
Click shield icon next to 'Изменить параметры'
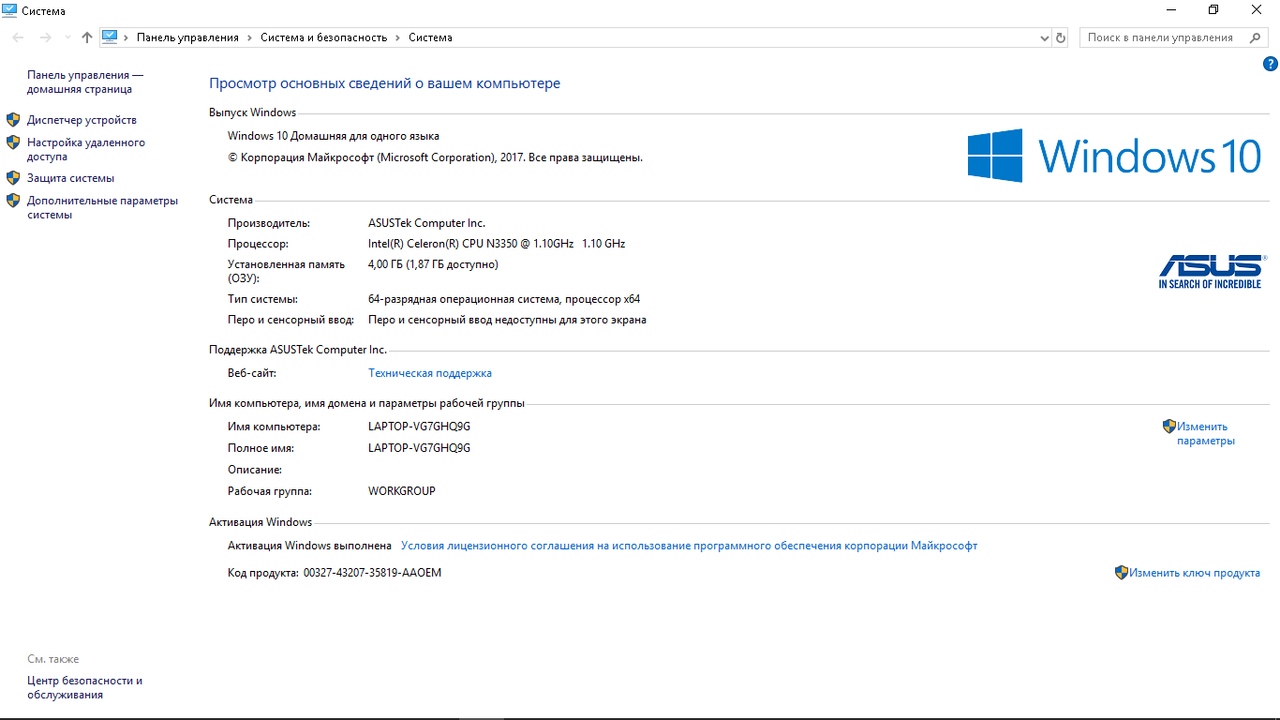click(x=1169, y=426)
